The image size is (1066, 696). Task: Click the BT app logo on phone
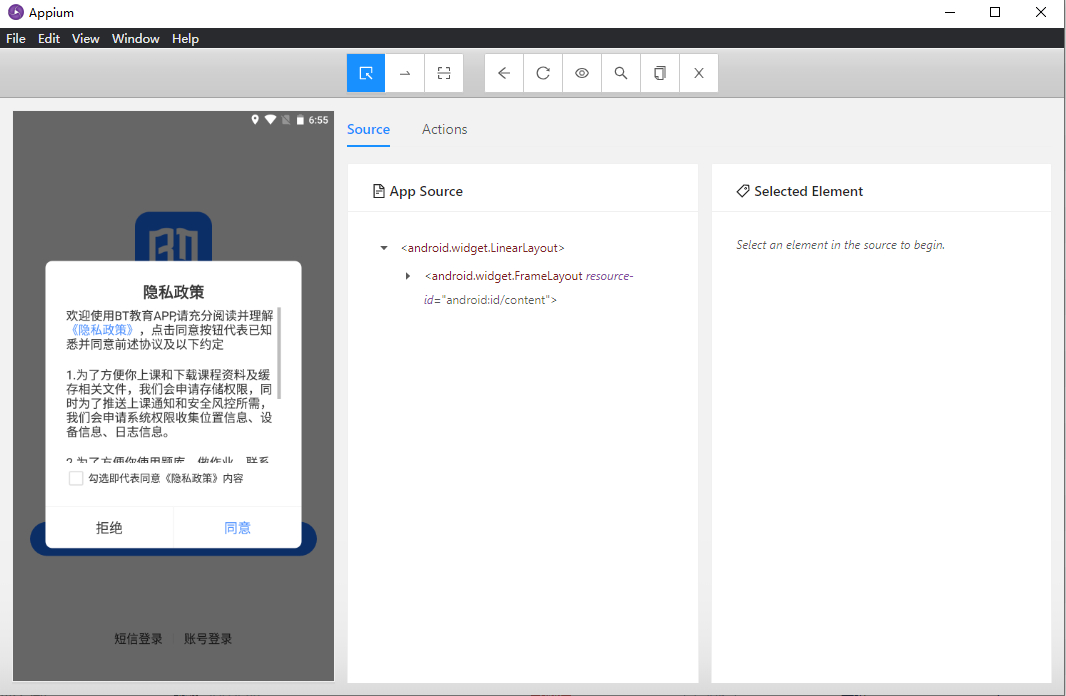[x=173, y=237]
